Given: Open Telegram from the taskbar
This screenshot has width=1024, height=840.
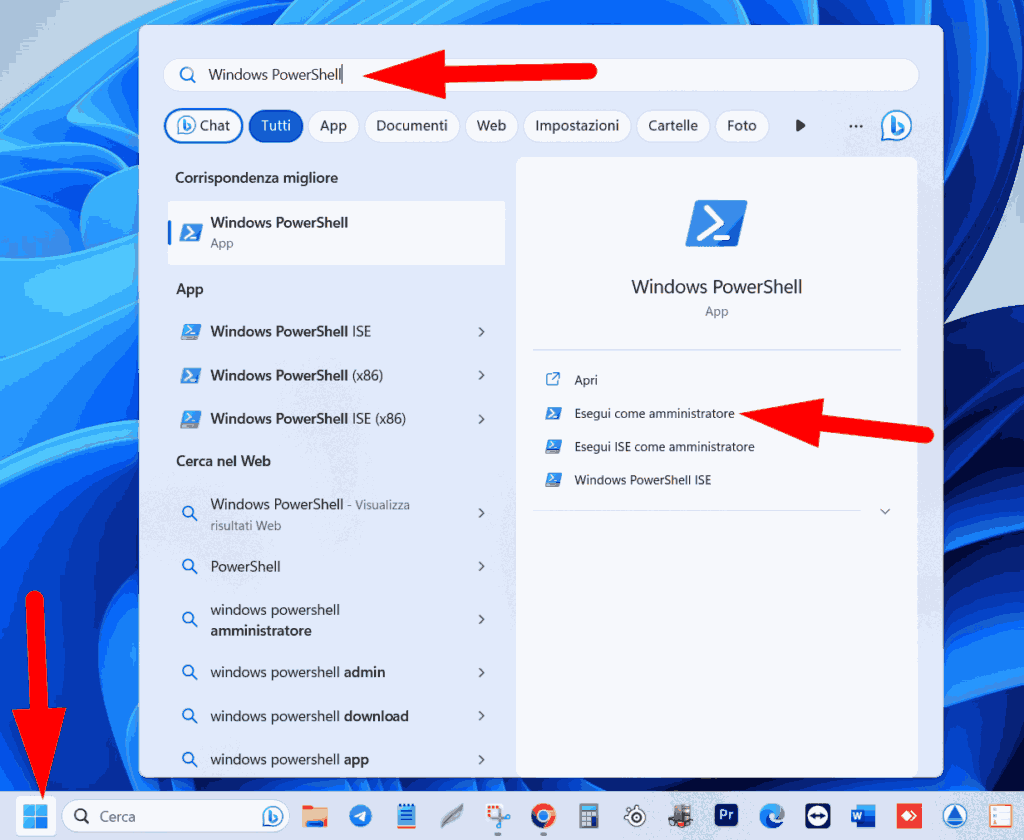Looking at the screenshot, I should 360,816.
